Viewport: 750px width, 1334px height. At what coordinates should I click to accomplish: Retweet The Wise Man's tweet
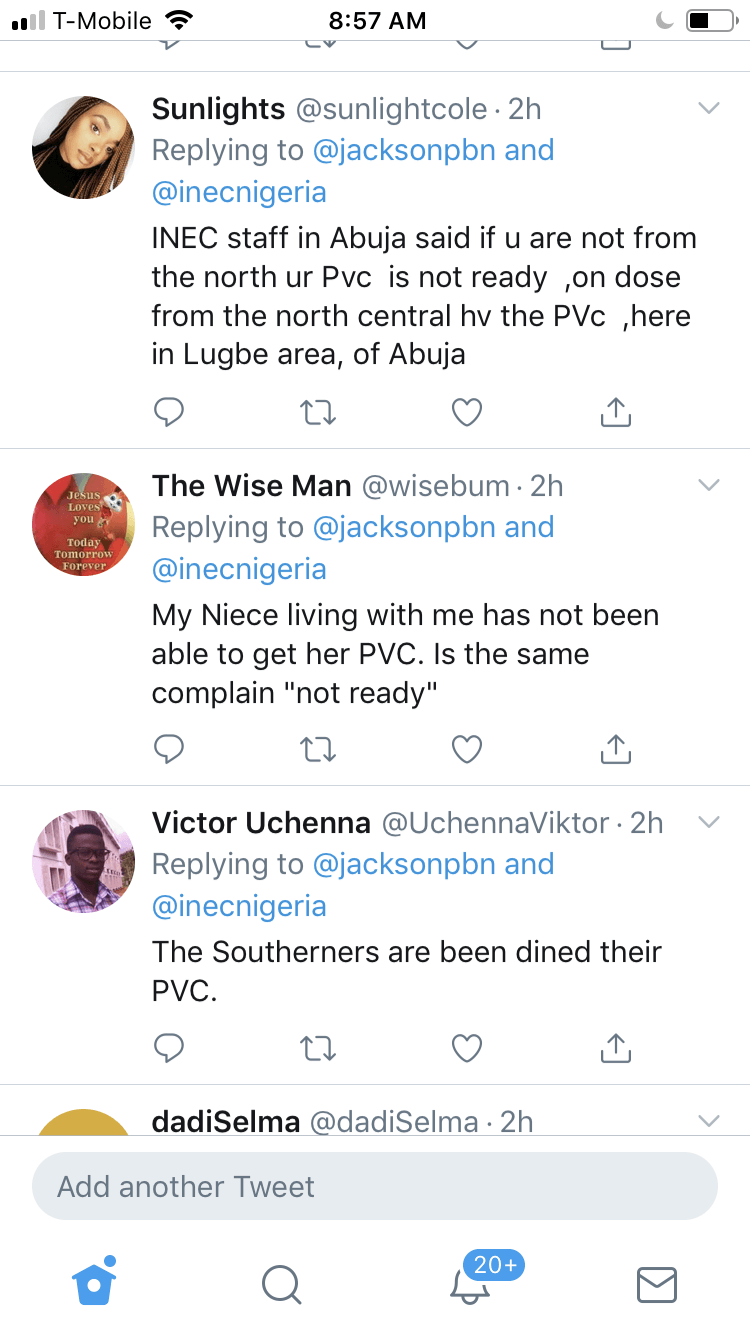tap(318, 747)
